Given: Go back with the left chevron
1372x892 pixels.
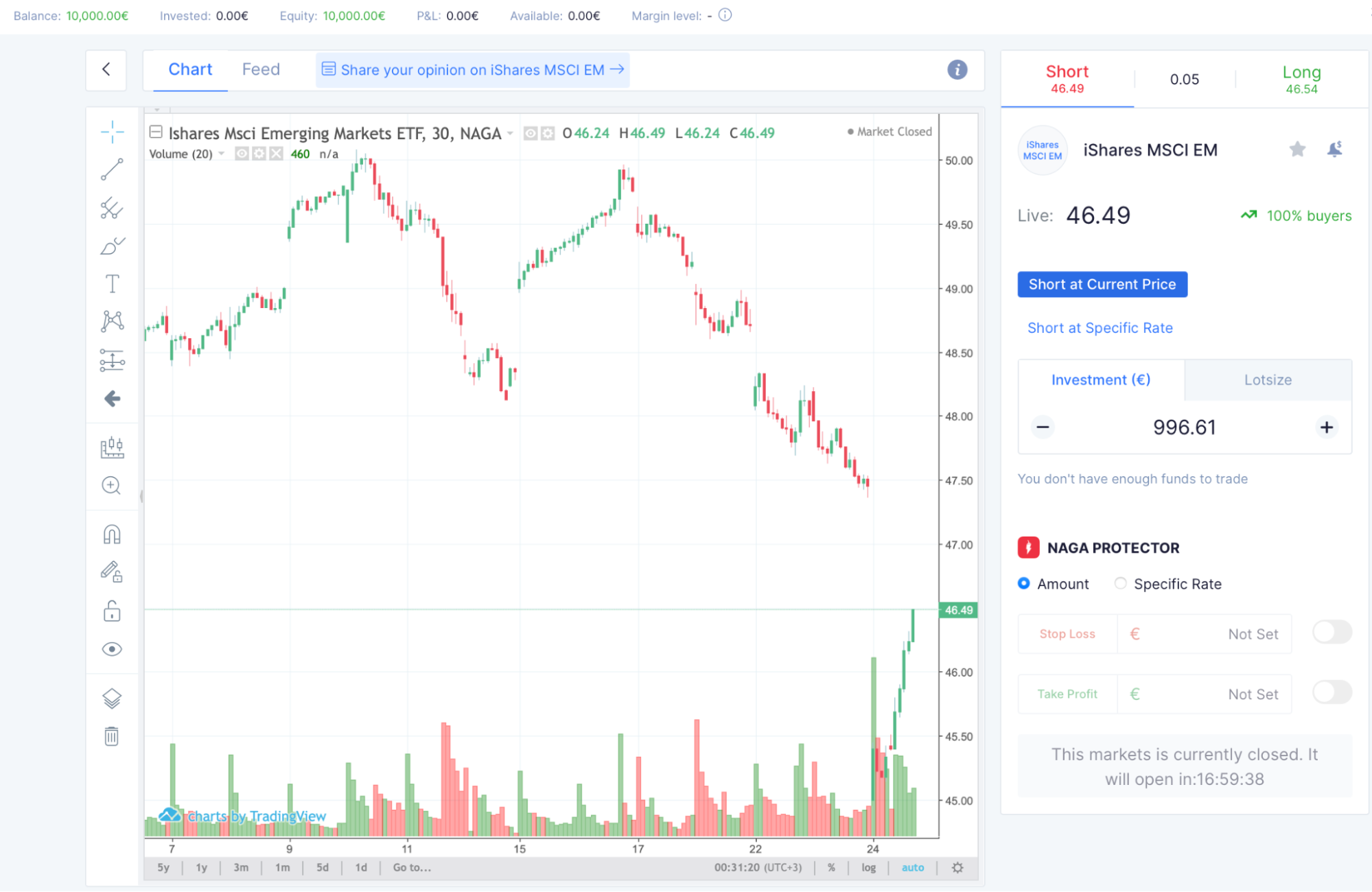Looking at the screenshot, I should click(106, 69).
